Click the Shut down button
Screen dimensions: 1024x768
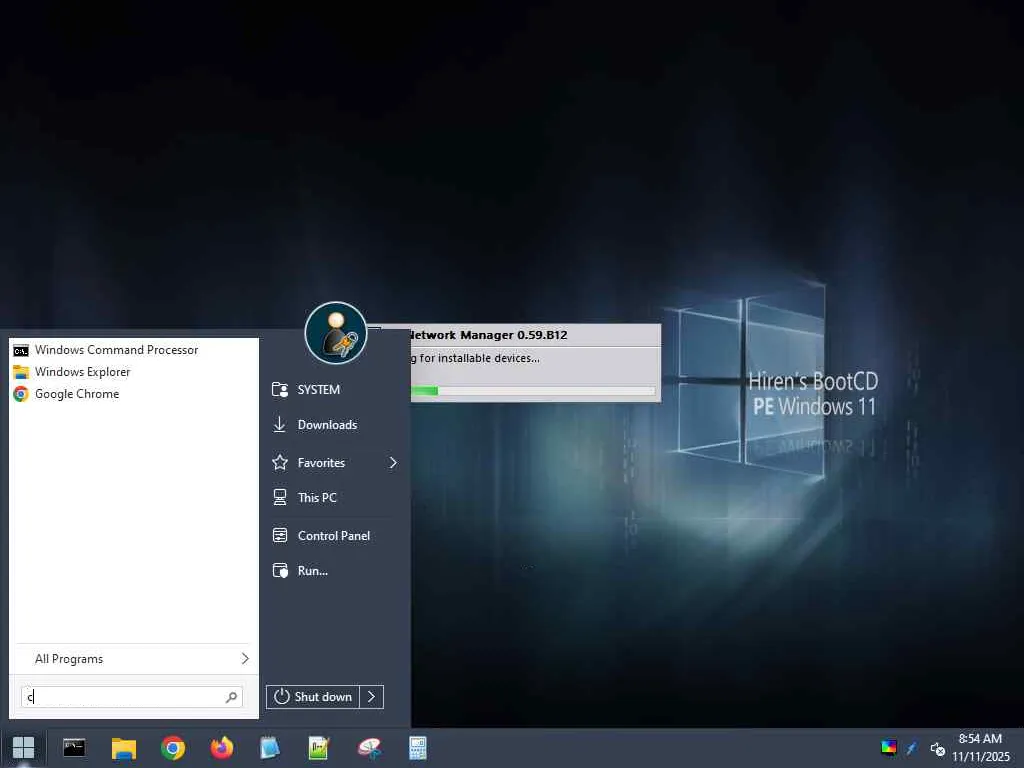(313, 697)
